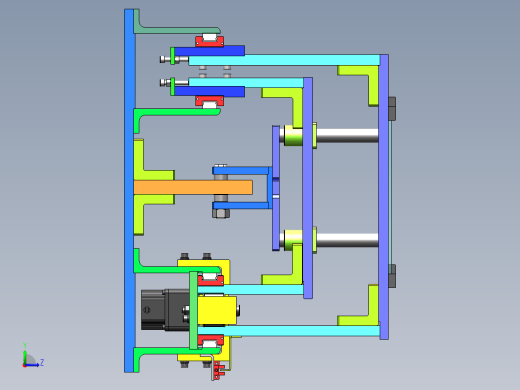Select the small red sensor at the bottom

(x=218, y=370)
